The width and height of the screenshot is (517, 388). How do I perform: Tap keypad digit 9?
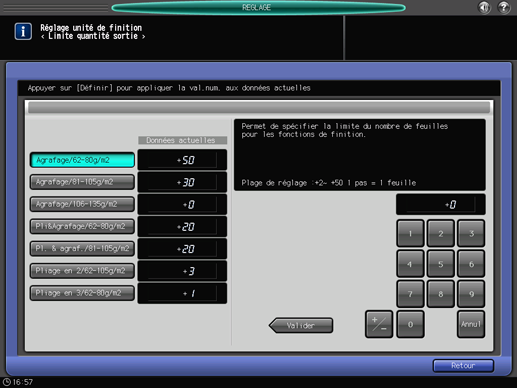coord(471,294)
